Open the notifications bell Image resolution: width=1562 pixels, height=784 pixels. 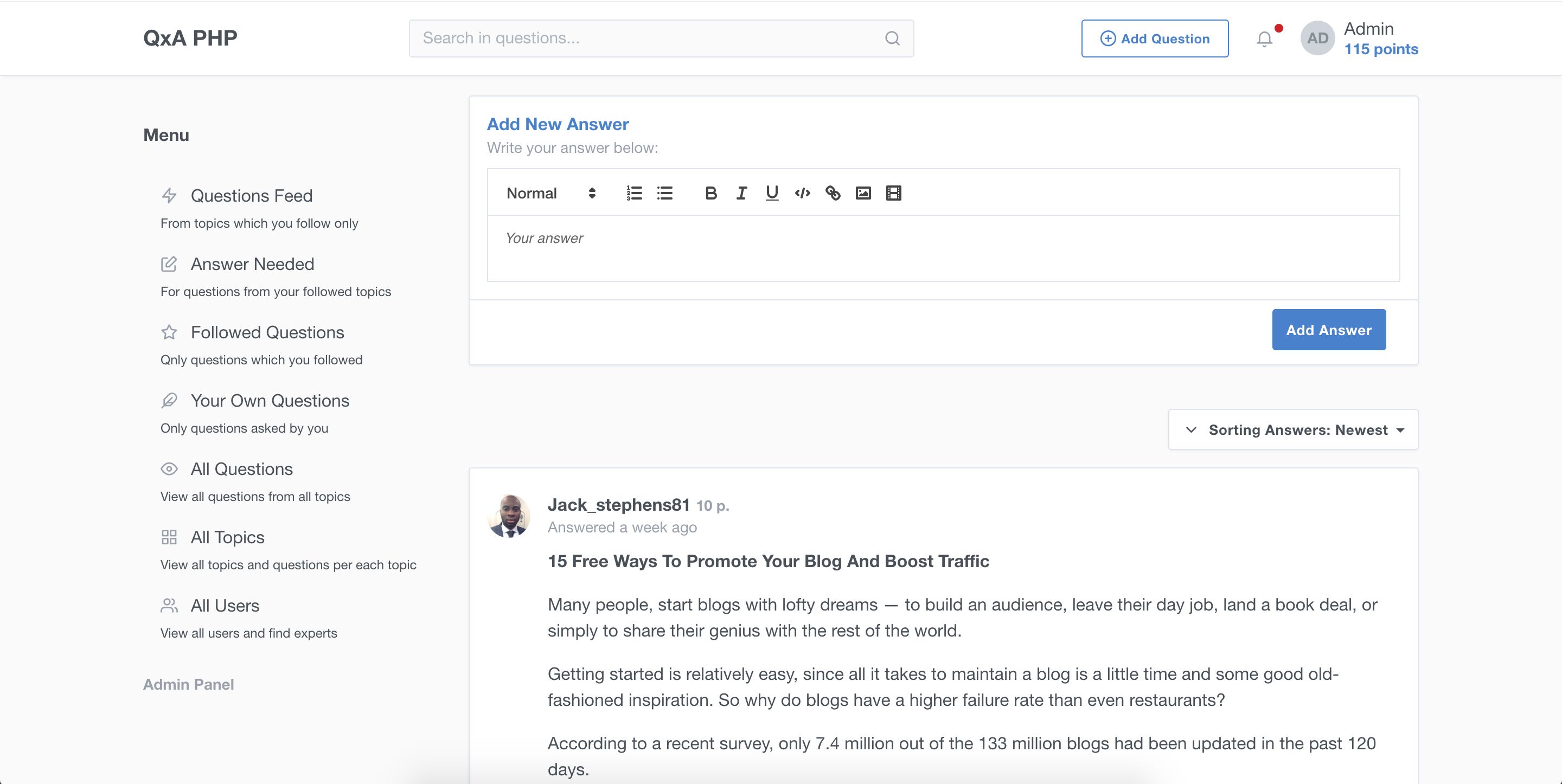[x=1264, y=39]
